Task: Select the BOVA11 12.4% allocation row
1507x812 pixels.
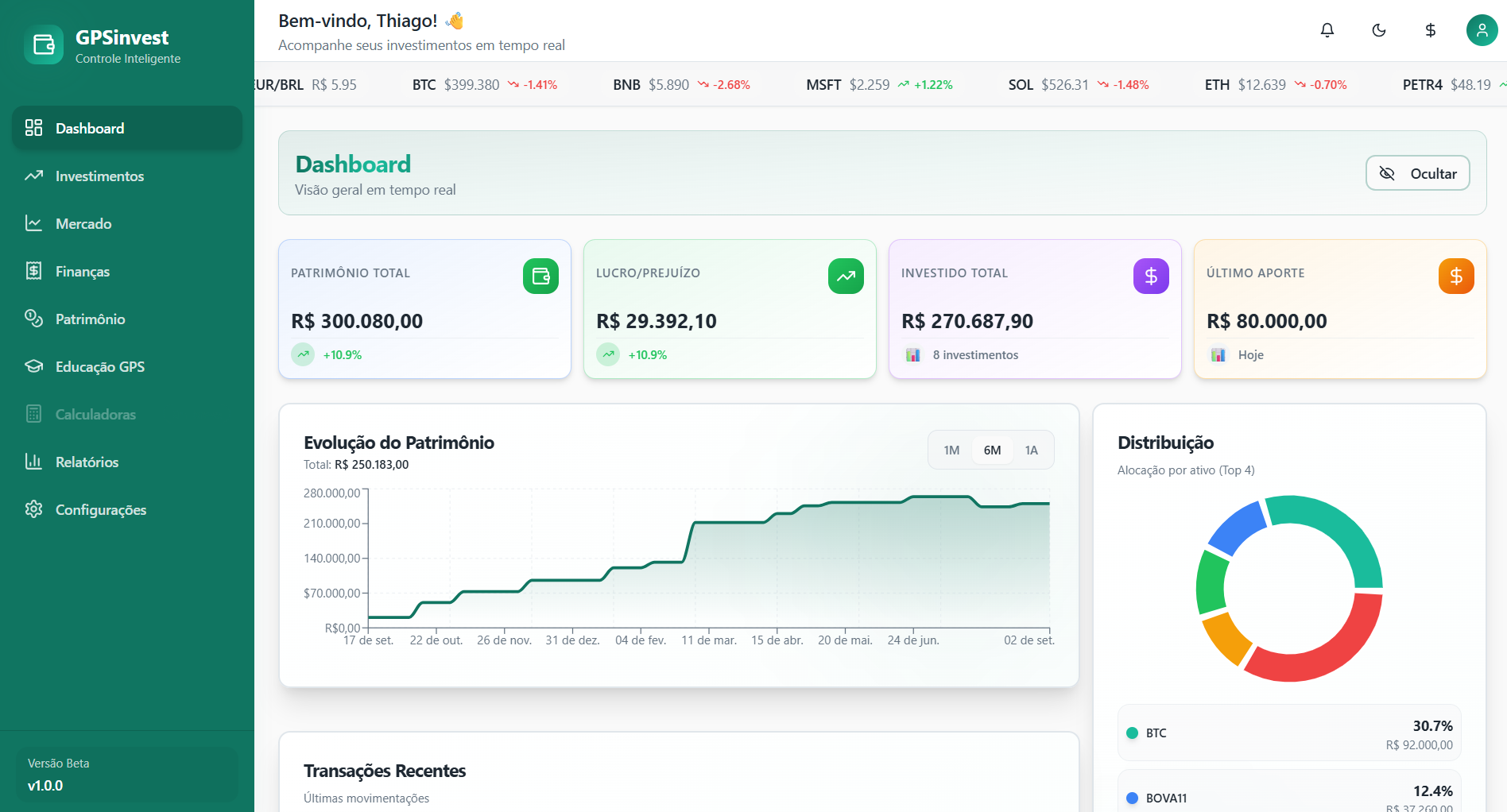Action: pos(1289,791)
